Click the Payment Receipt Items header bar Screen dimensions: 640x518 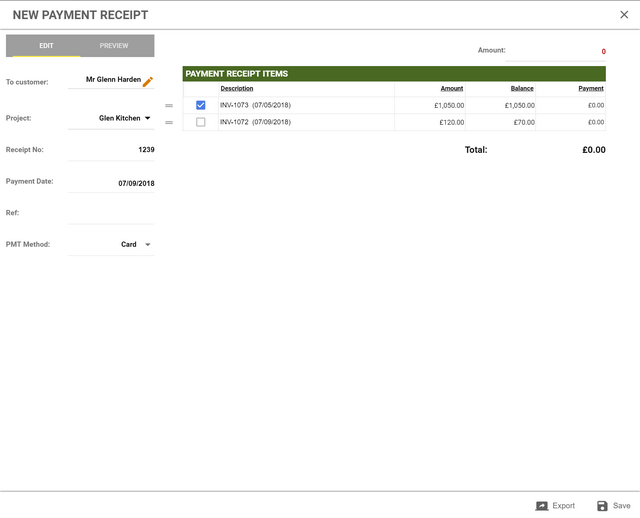[x=394, y=74]
